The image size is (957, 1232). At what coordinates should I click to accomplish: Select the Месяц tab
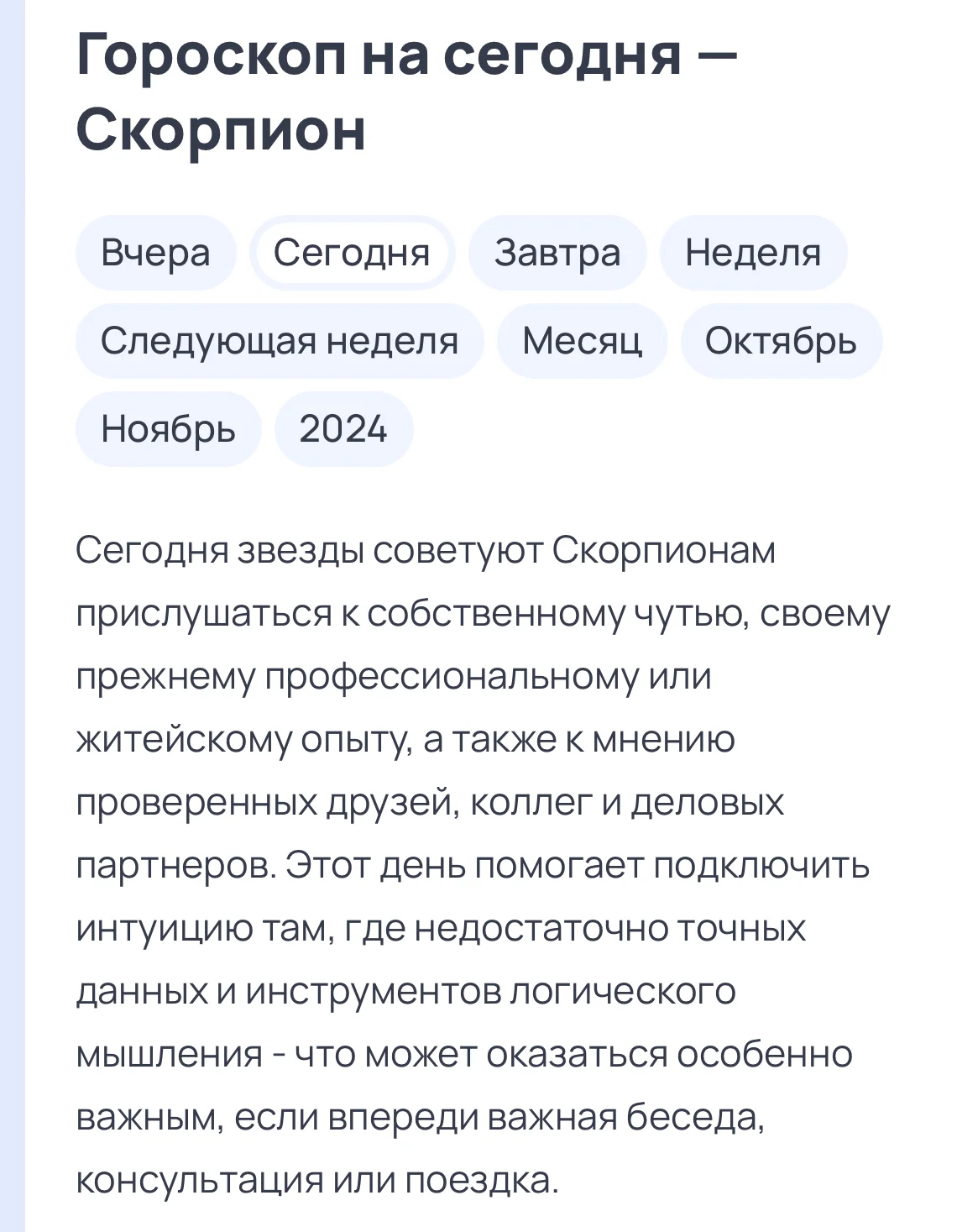tap(582, 341)
